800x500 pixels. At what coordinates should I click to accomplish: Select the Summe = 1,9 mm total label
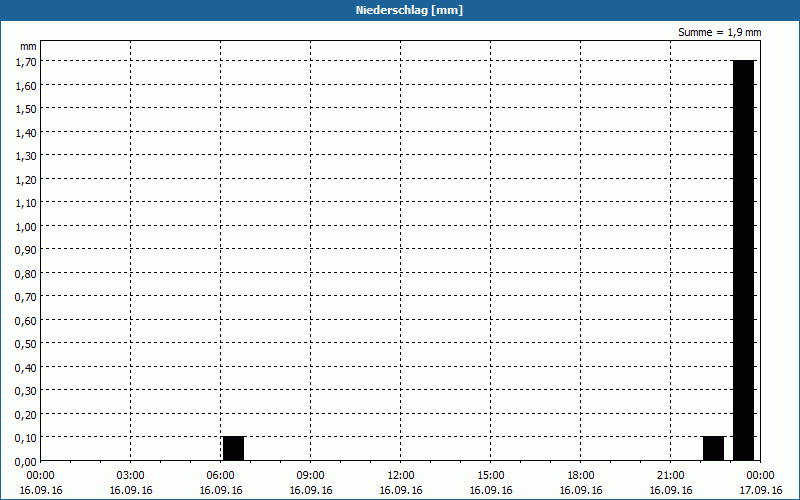point(719,32)
